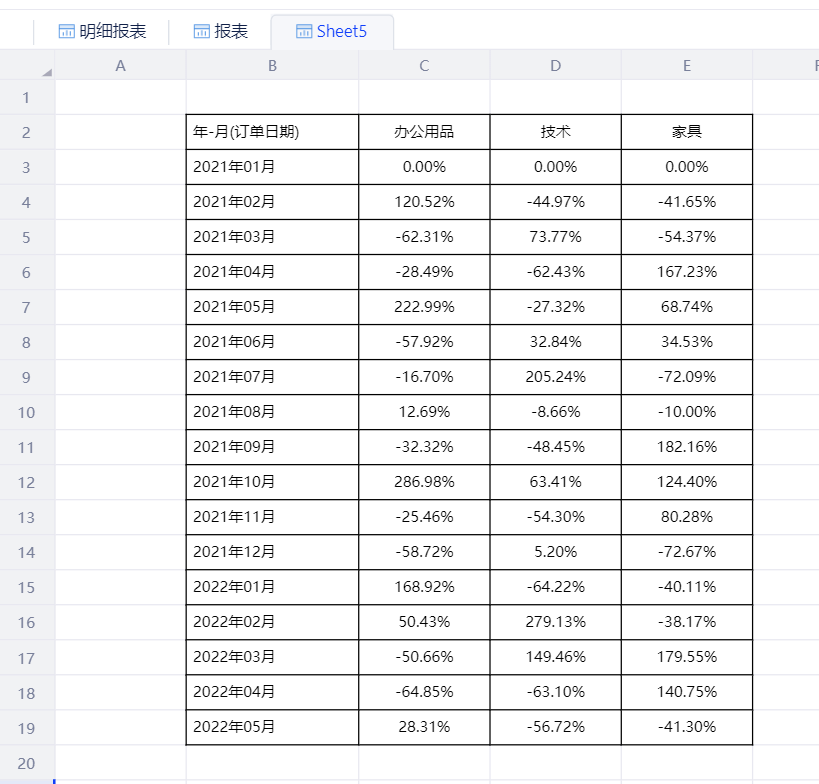Select the Sheet5 tab
819x784 pixels.
click(332, 32)
